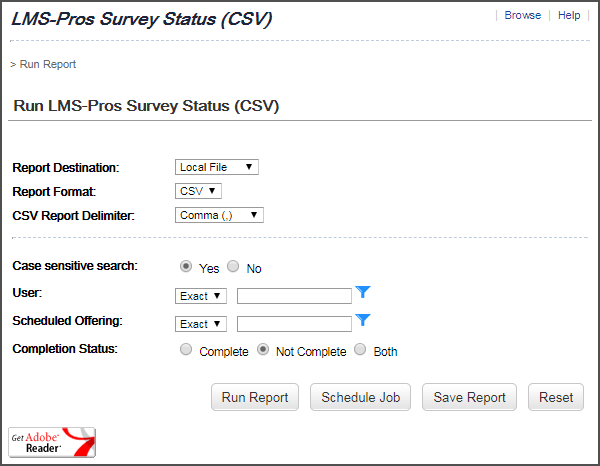
Task: Open the User Exact match dropdown
Action: [x=201, y=296]
